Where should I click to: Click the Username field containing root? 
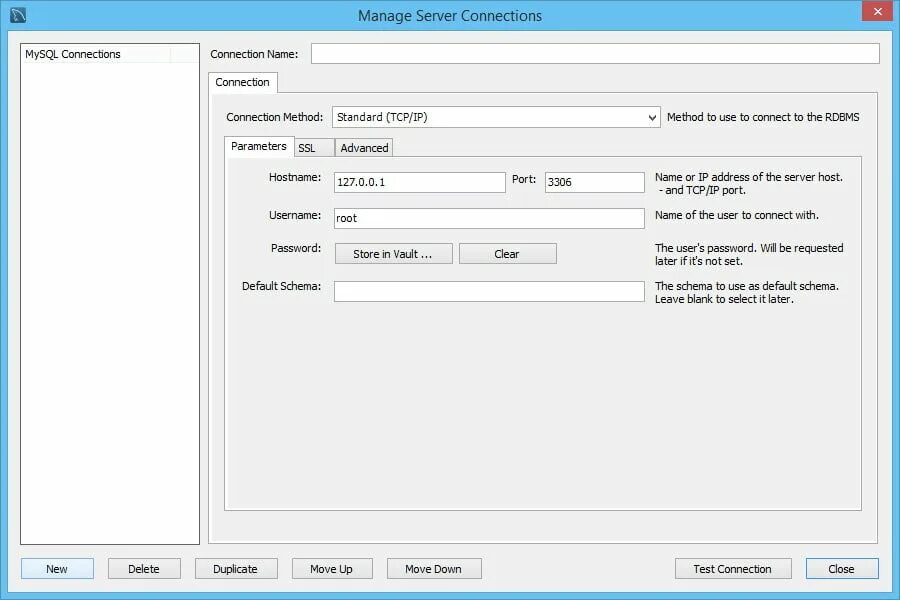tap(489, 218)
